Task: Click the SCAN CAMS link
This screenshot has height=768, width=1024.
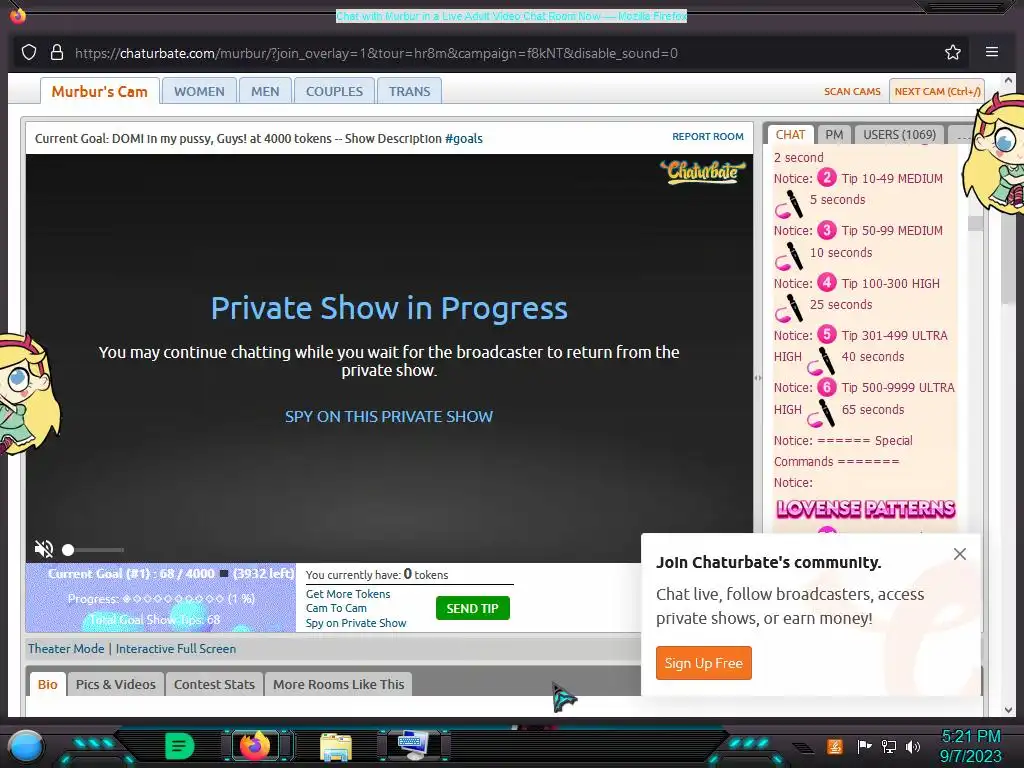Action: pyautogui.click(x=852, y=91)
